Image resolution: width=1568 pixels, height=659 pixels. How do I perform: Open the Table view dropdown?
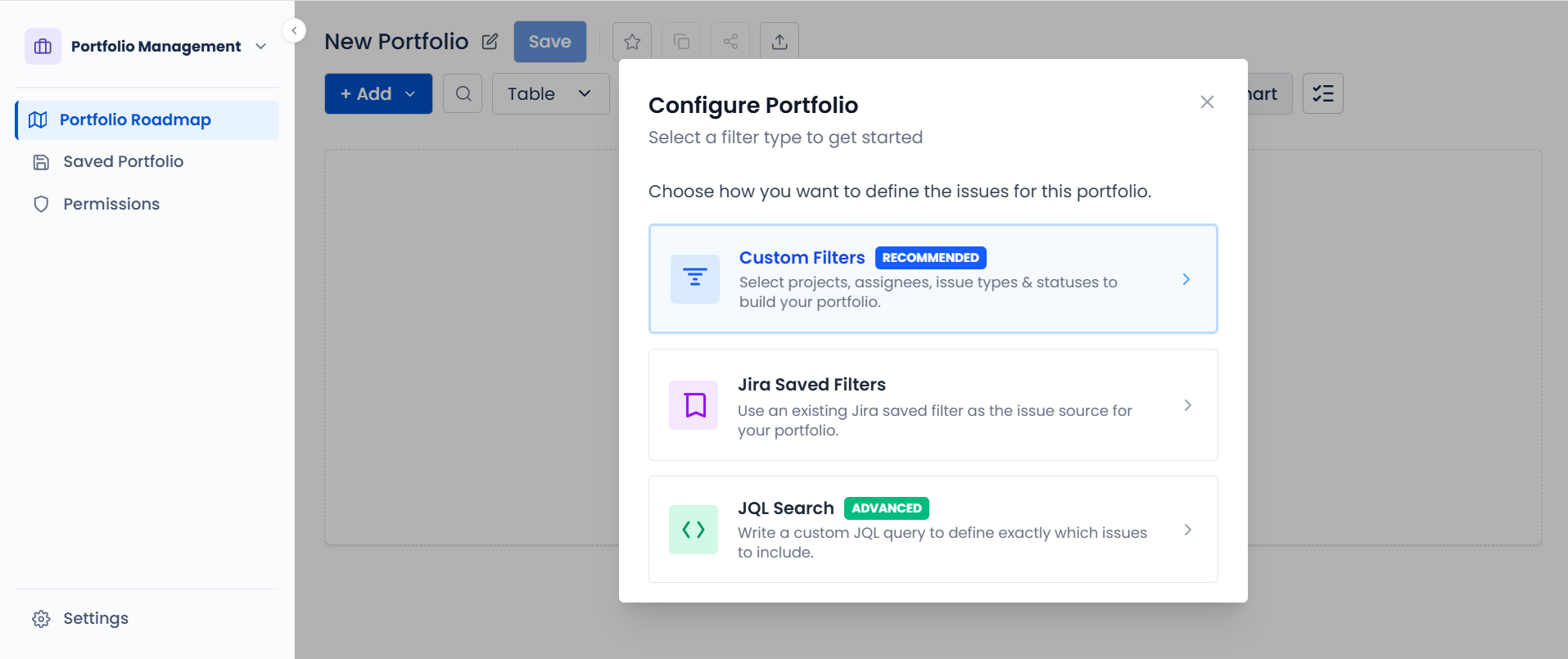550,93
